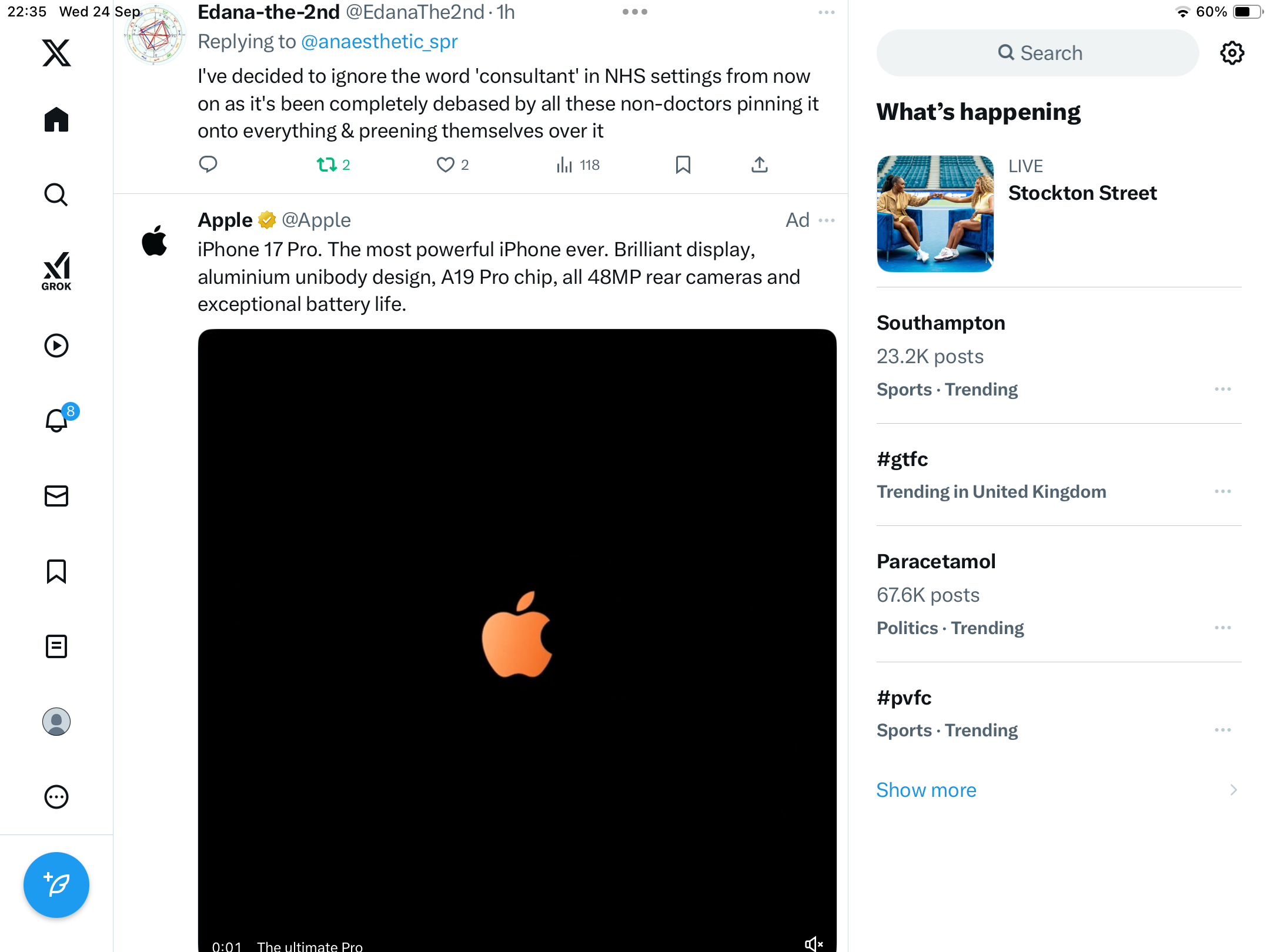Viewport: 1270px width, 952px height.
Task: Toggle like on Edana-the-2nd's reply
Action: pos(446,165)
